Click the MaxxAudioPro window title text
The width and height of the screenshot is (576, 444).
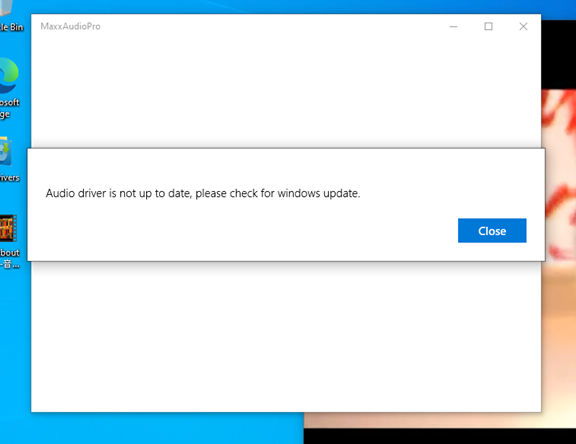pos(70,26)
